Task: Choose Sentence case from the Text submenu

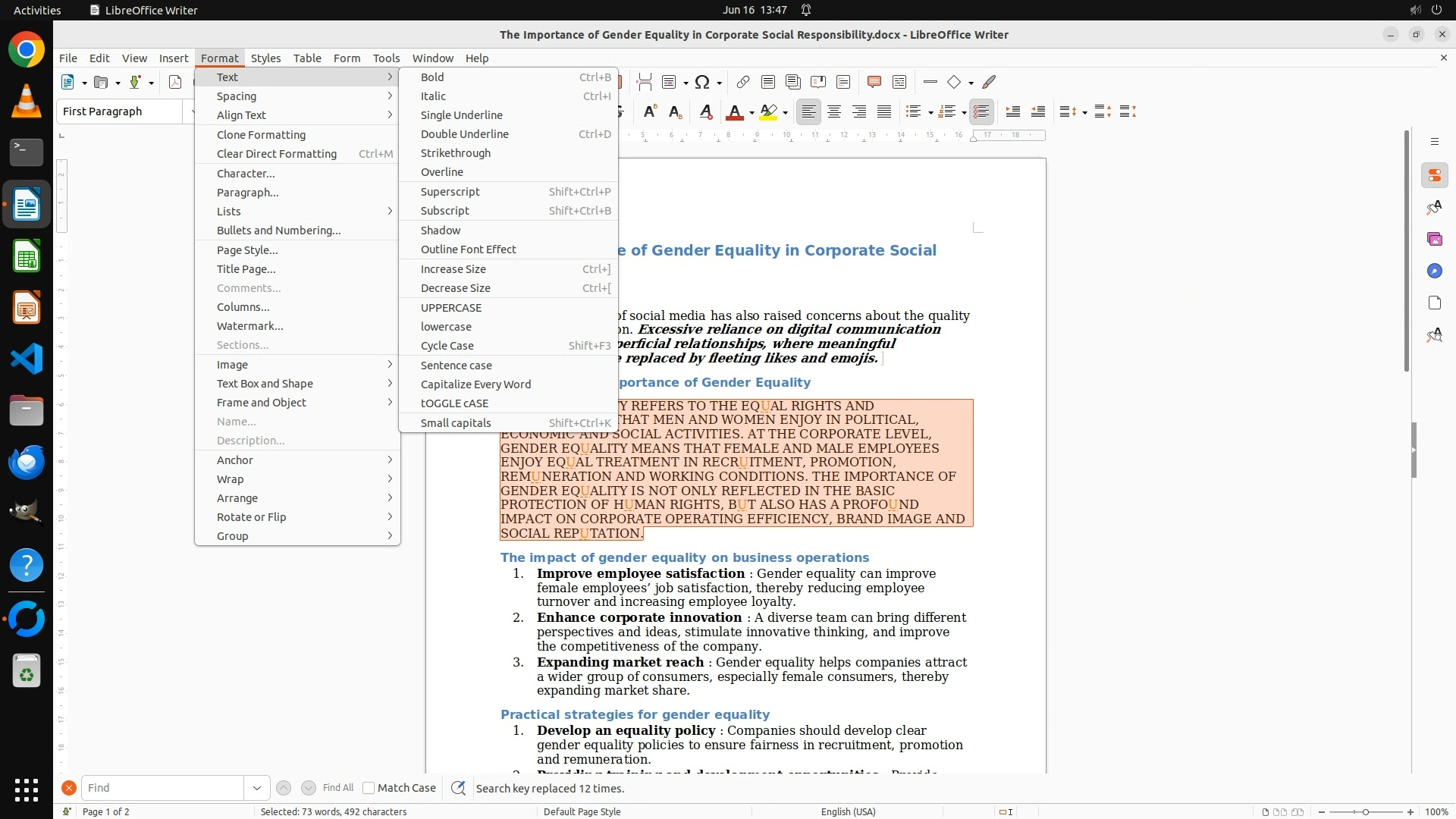Action: 456,366
